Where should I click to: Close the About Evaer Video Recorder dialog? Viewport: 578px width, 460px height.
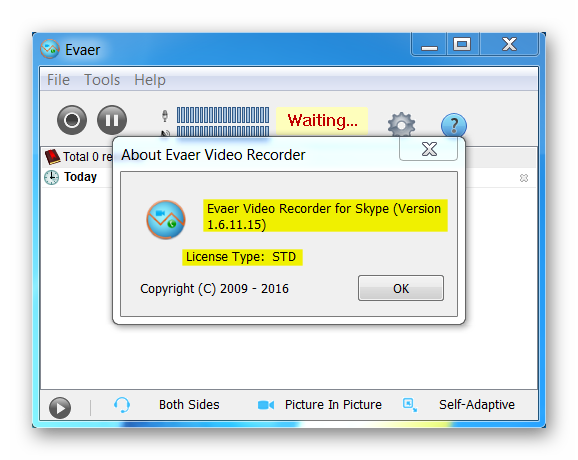[429, 149]
